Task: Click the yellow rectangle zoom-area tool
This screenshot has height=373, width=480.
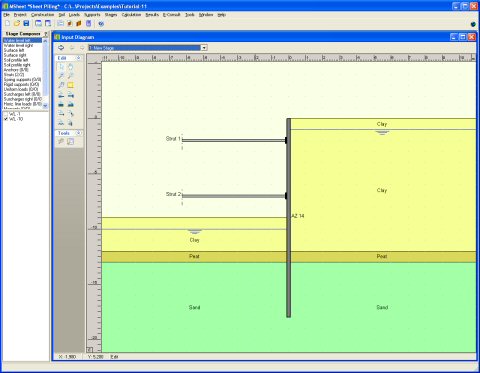Action: [71, 85]
